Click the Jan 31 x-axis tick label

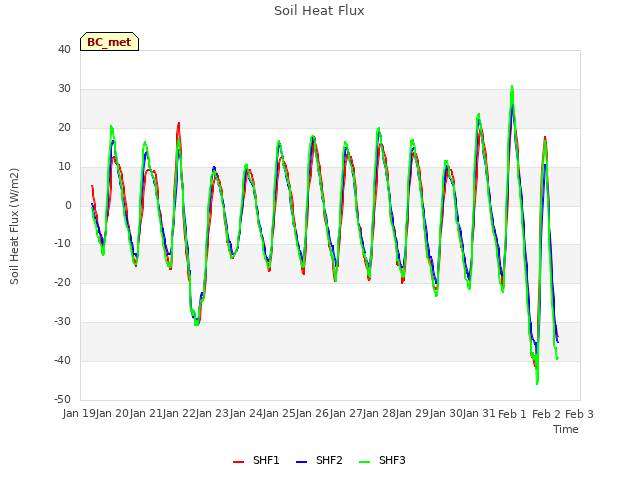(x=480, y=414)
